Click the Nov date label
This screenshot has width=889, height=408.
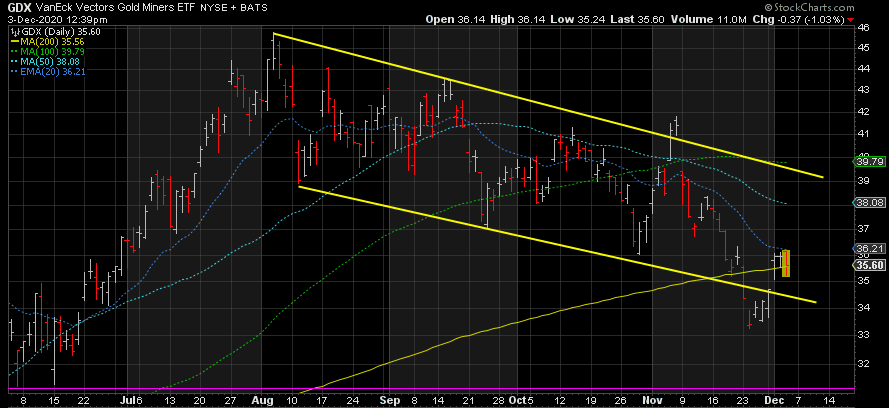(652, 400)
